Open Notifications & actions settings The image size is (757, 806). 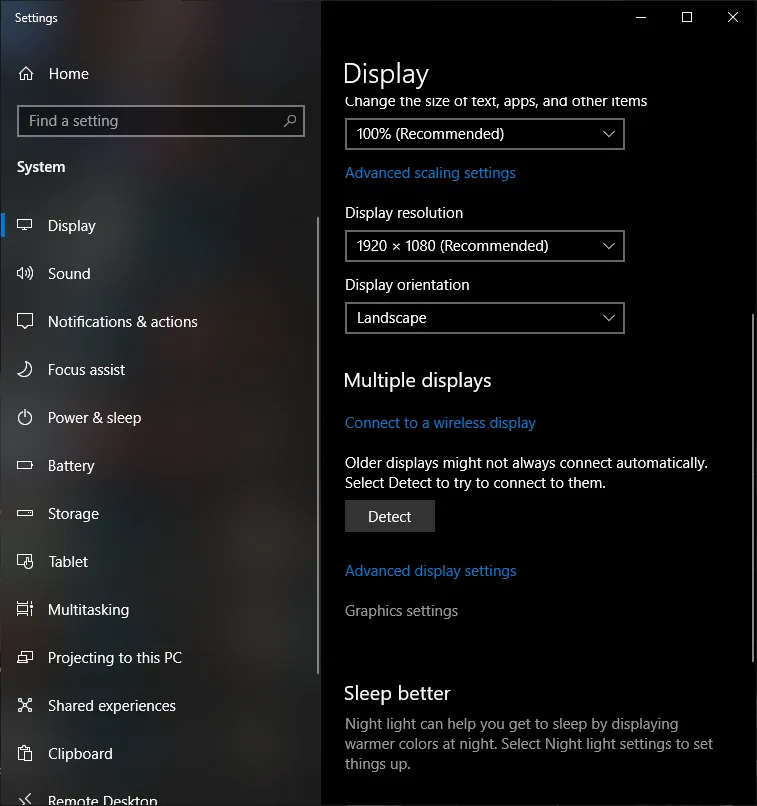[122, 322]
